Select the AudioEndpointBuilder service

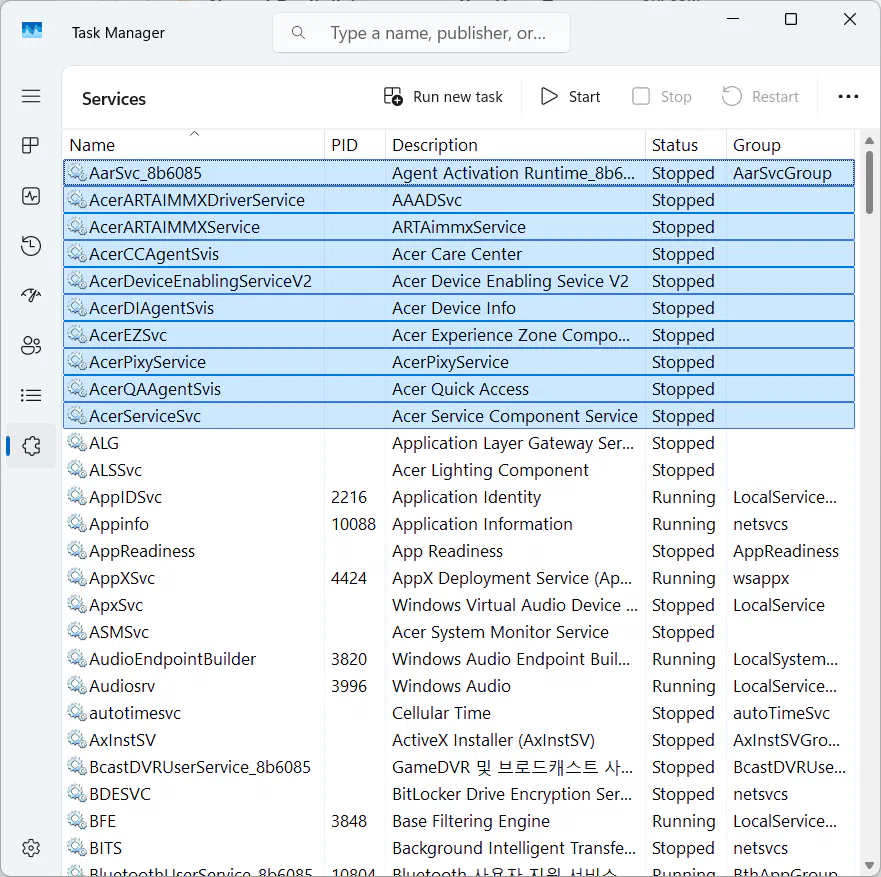(x=459, y=658)
